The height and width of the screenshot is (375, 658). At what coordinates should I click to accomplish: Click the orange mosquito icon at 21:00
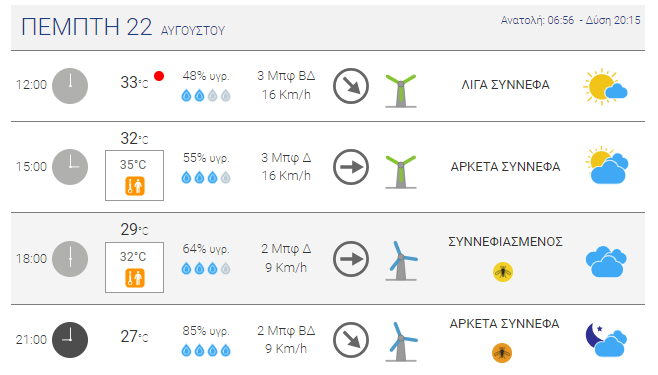(502, 353)
